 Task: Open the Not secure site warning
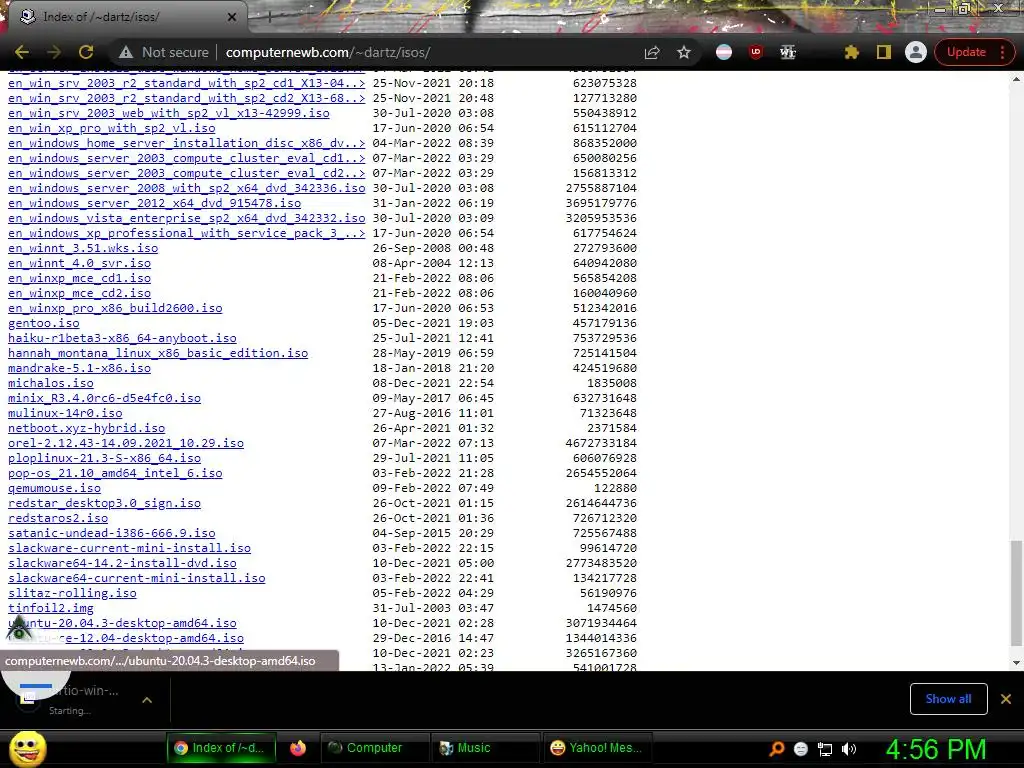[164, 52]
